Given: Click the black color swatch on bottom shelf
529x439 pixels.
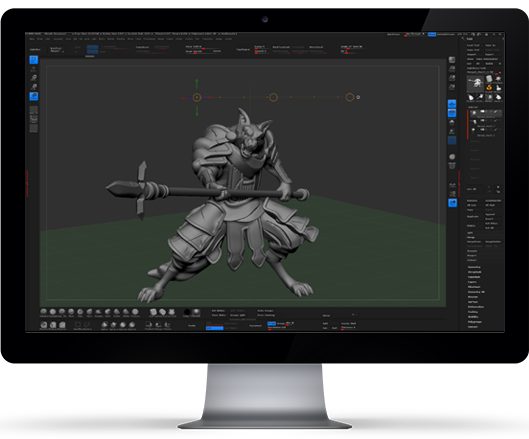Looking at the screenshot, I should [187, 312].
